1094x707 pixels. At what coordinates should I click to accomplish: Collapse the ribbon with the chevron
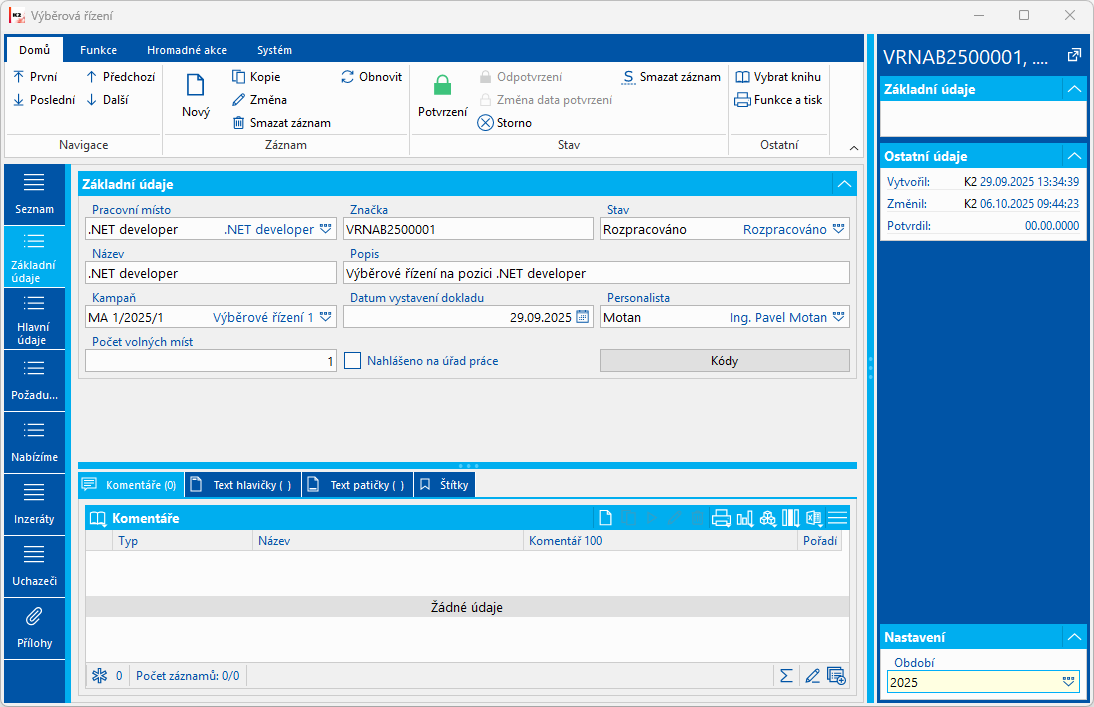point(853,148)
